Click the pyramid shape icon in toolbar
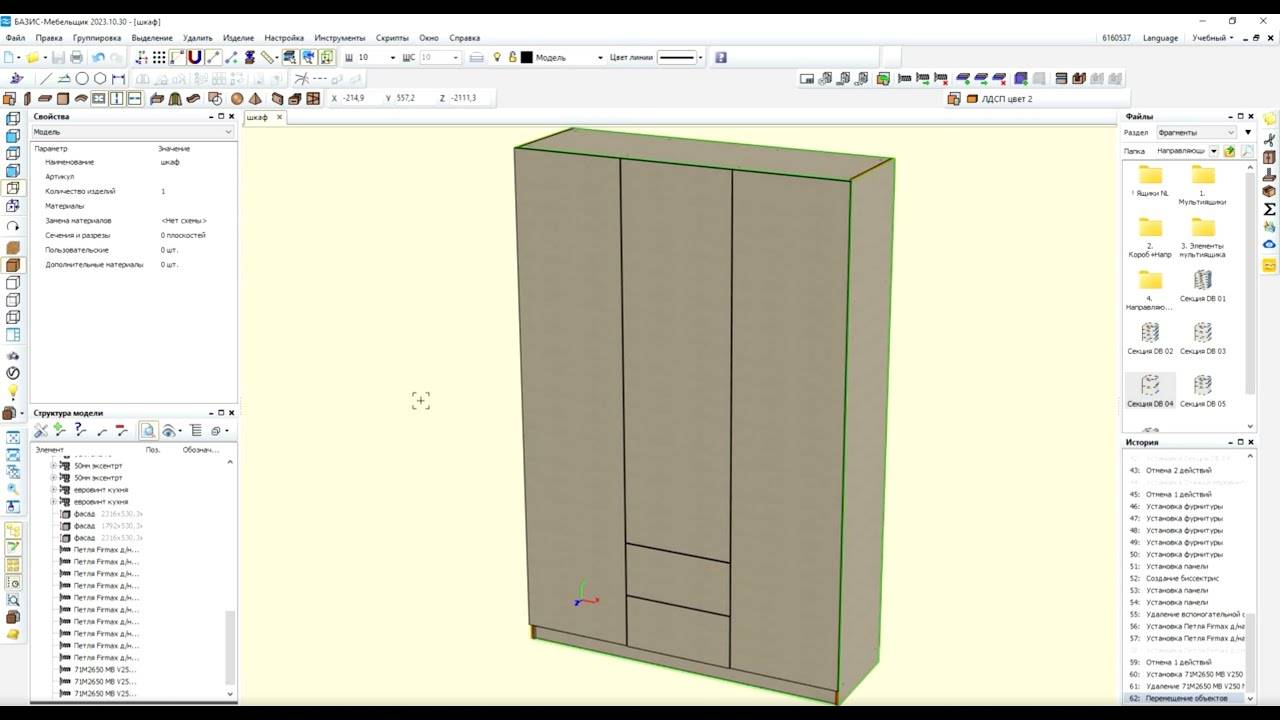 click(256, 99)
